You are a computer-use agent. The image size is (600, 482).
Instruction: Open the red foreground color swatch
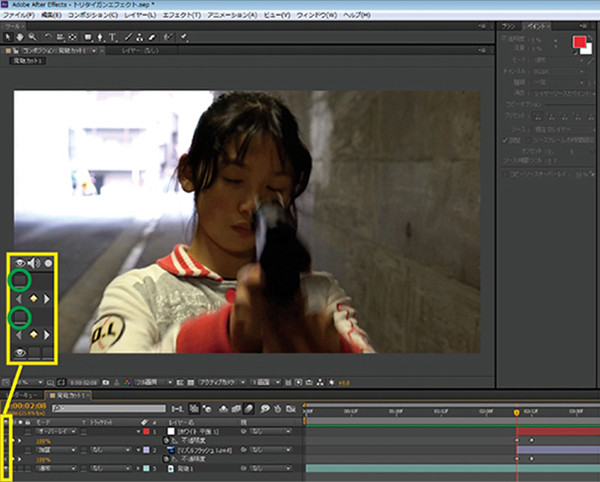pos(579,42)
